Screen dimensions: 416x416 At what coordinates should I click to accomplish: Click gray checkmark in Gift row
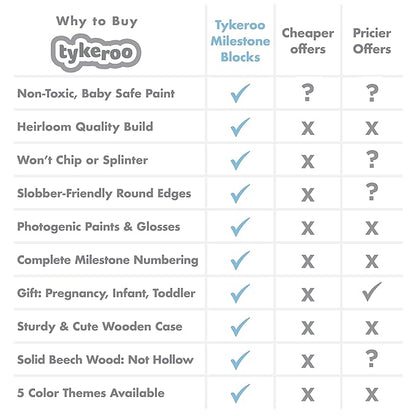372,291
